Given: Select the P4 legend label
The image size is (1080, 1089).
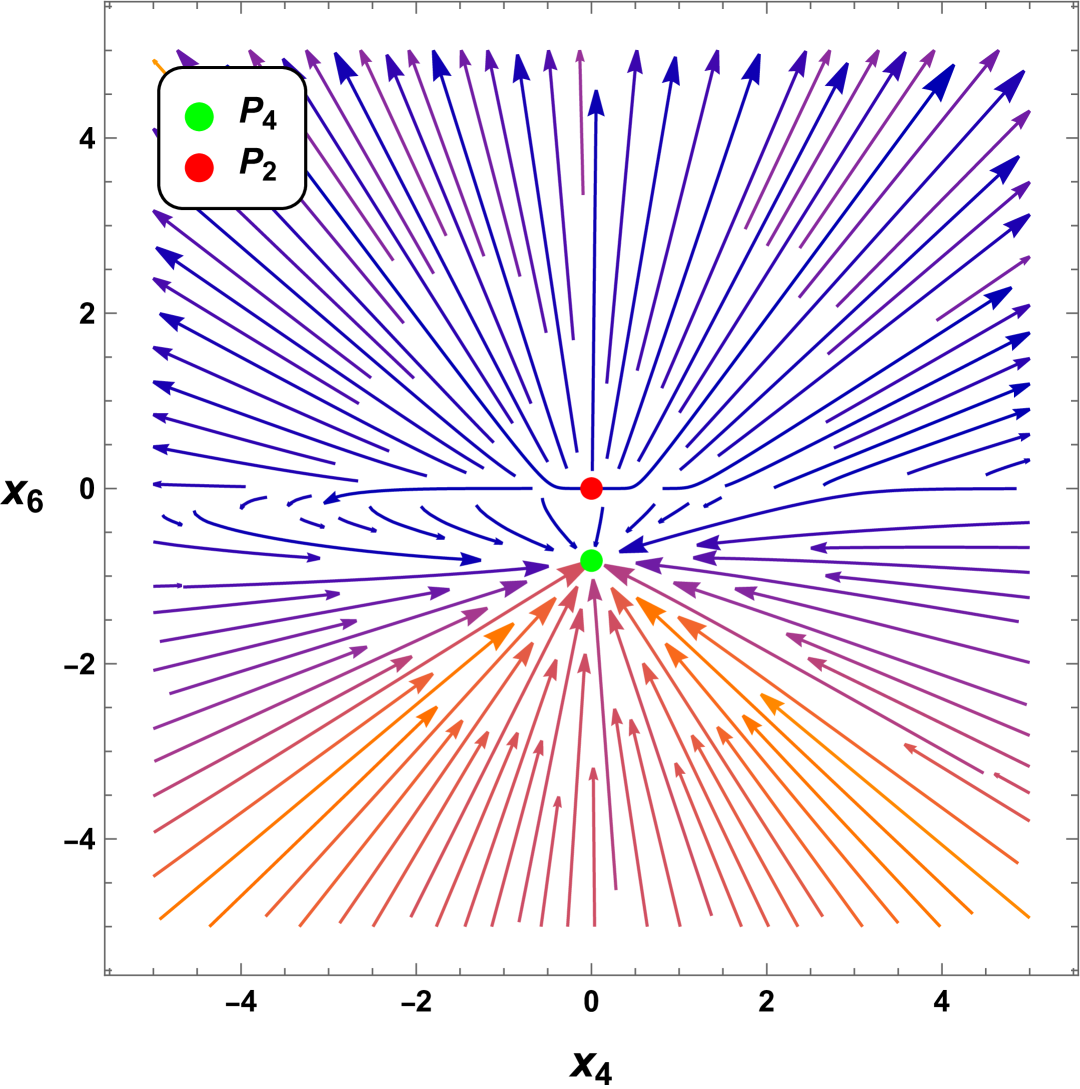Looking at the screenshot, I should point(258,113).
